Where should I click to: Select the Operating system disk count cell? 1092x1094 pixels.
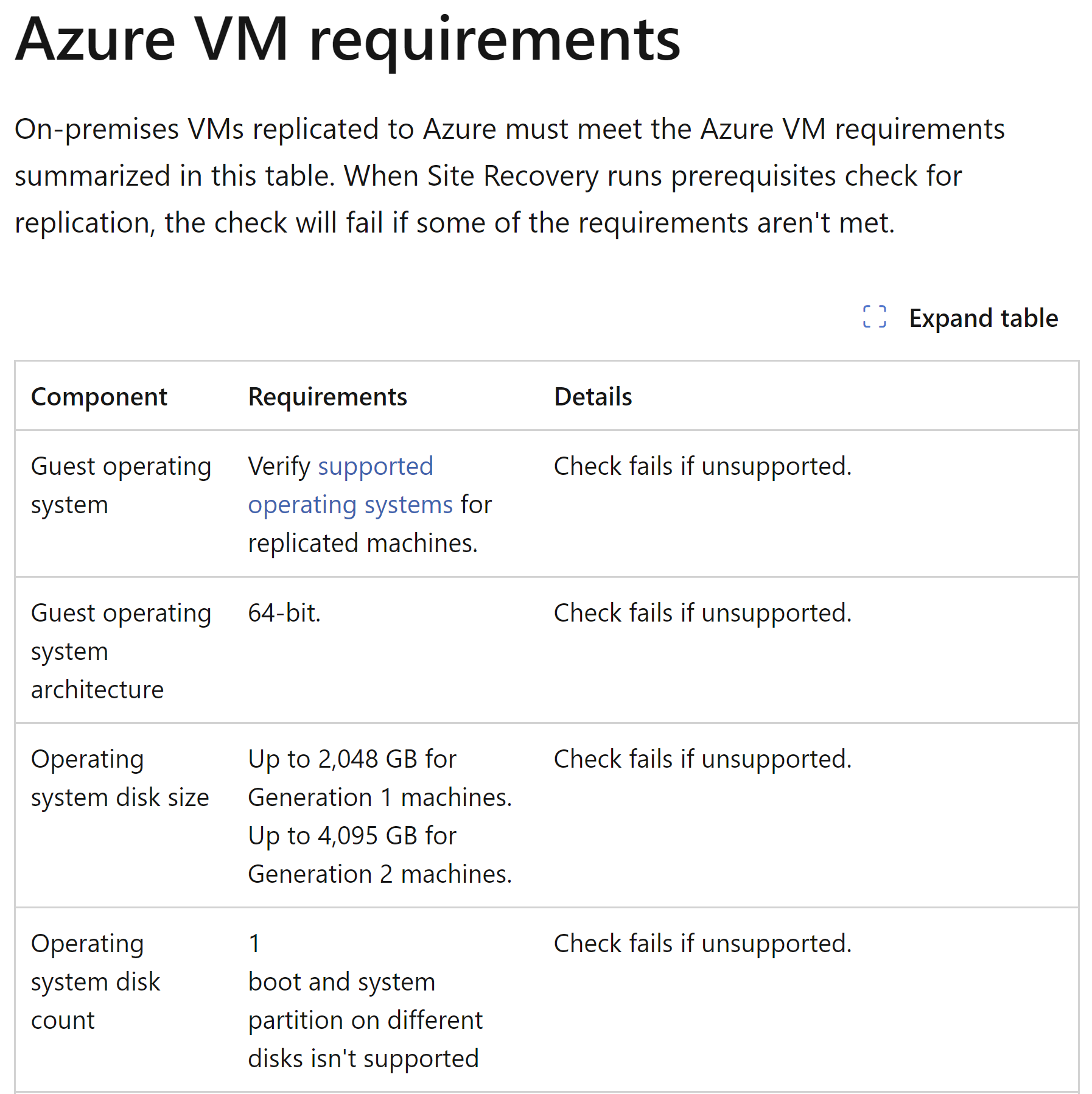click(96, 982)
